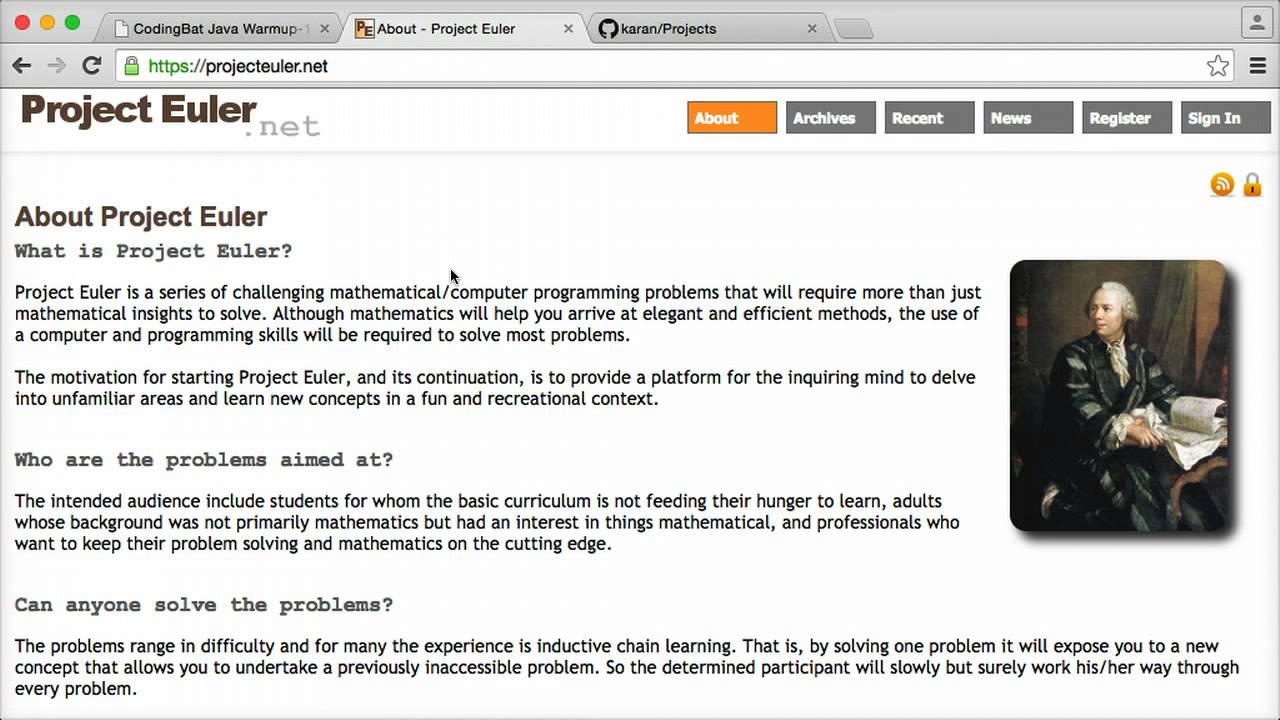The width and height of the screenshot is (1280, 720).
Task: Click the Sign In button
Action: click(x=1225, y=118)
